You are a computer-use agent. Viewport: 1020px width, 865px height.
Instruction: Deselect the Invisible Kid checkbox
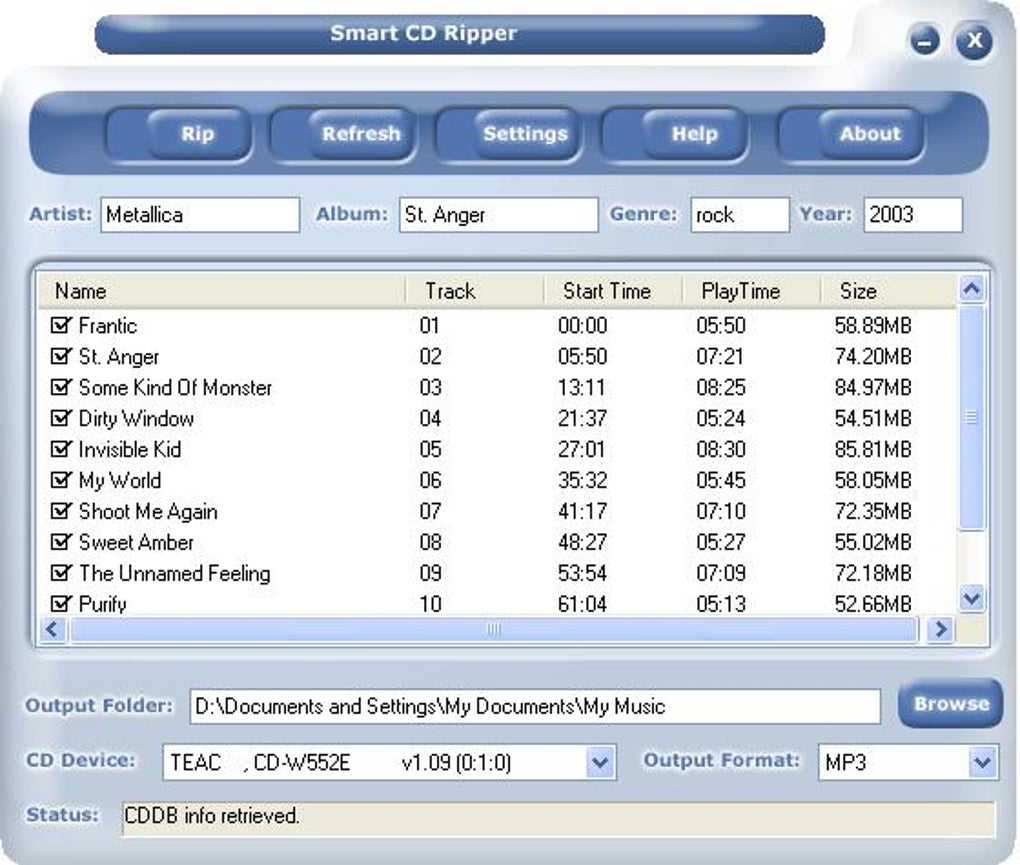(60, 449)
